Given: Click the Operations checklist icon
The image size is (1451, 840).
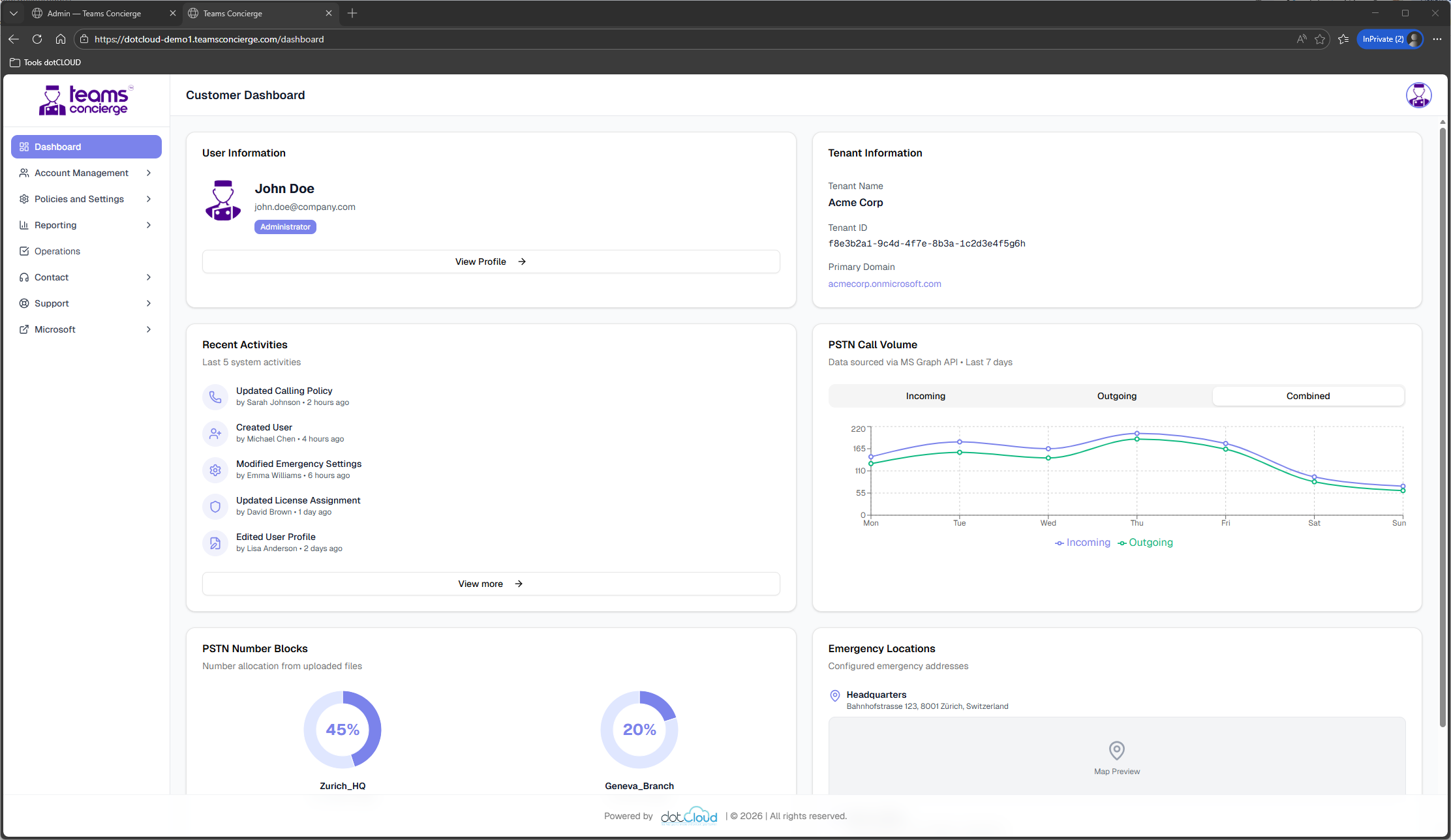Looking at the screenshot, I should point(23,251).
